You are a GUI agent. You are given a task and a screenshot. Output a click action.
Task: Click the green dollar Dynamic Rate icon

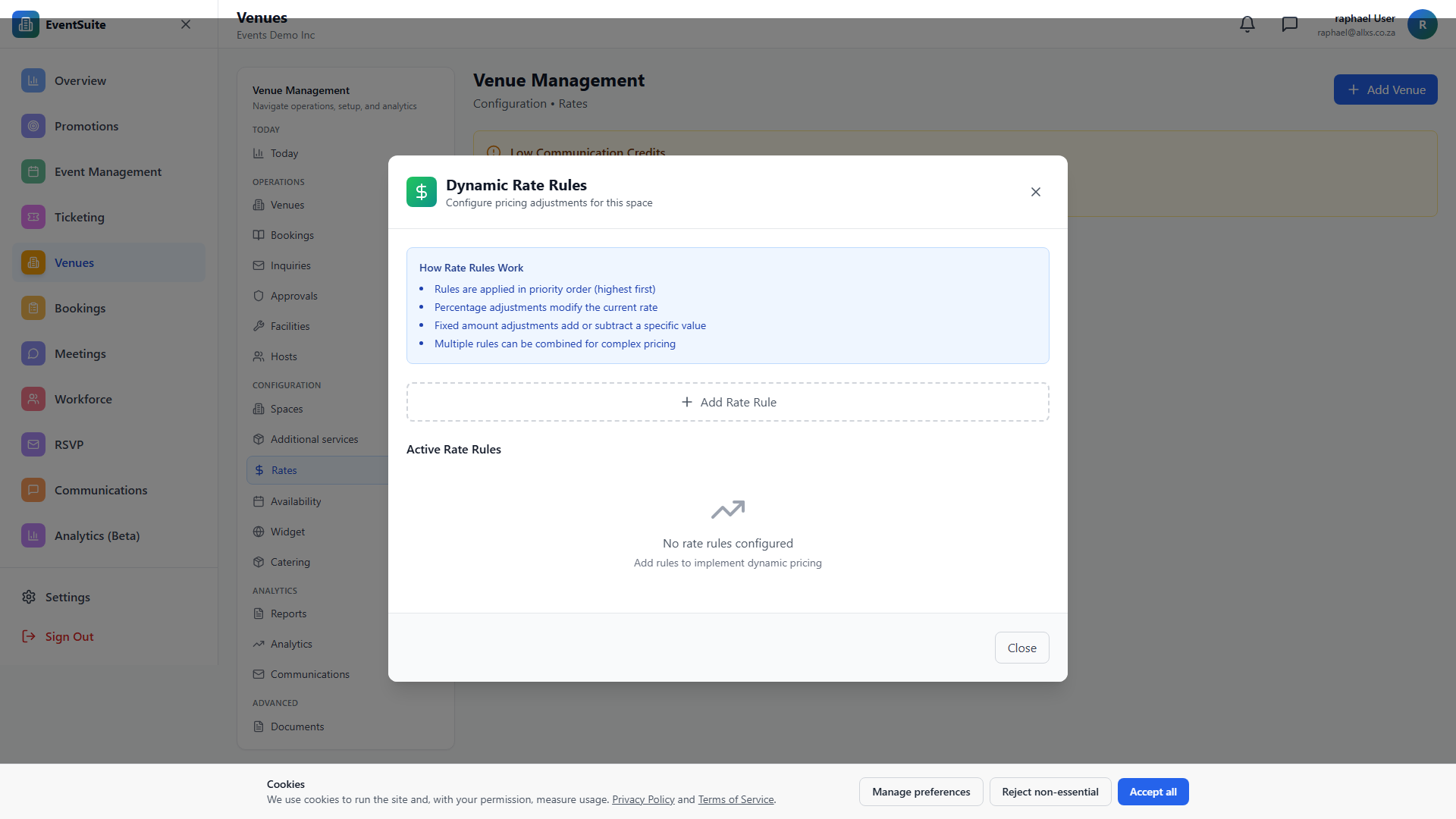point(422,192)
